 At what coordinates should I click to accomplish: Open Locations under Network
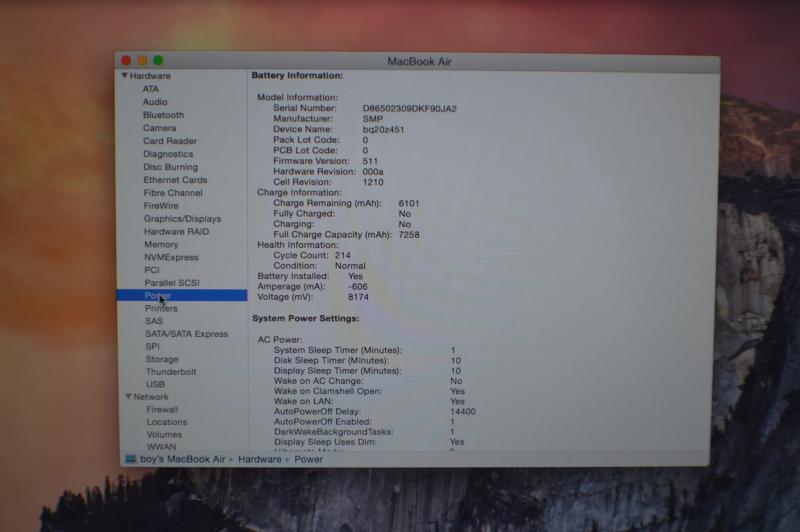[167, 422]
